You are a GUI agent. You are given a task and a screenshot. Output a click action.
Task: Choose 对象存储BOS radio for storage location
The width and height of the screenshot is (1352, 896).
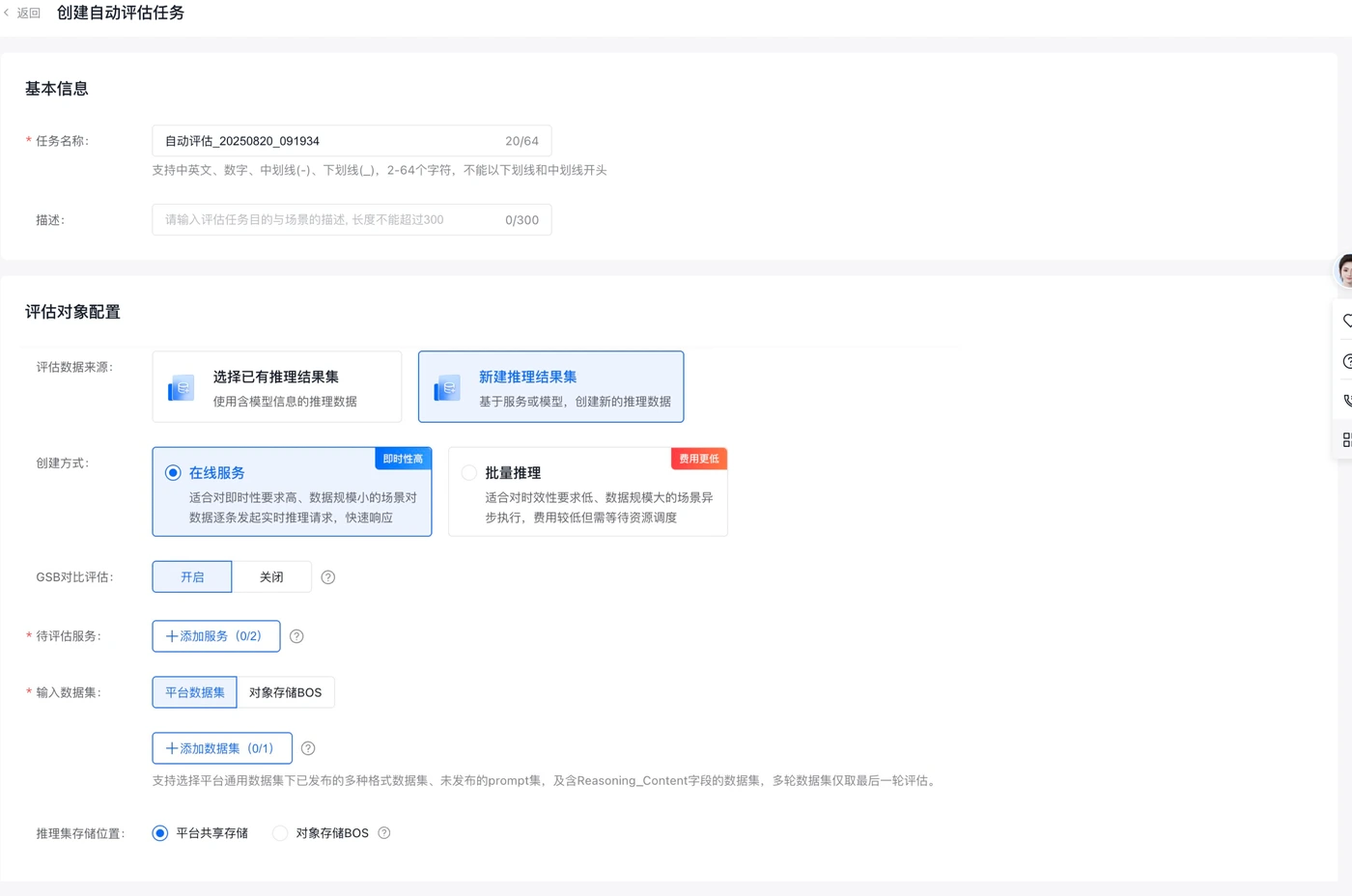click(280, 833)
